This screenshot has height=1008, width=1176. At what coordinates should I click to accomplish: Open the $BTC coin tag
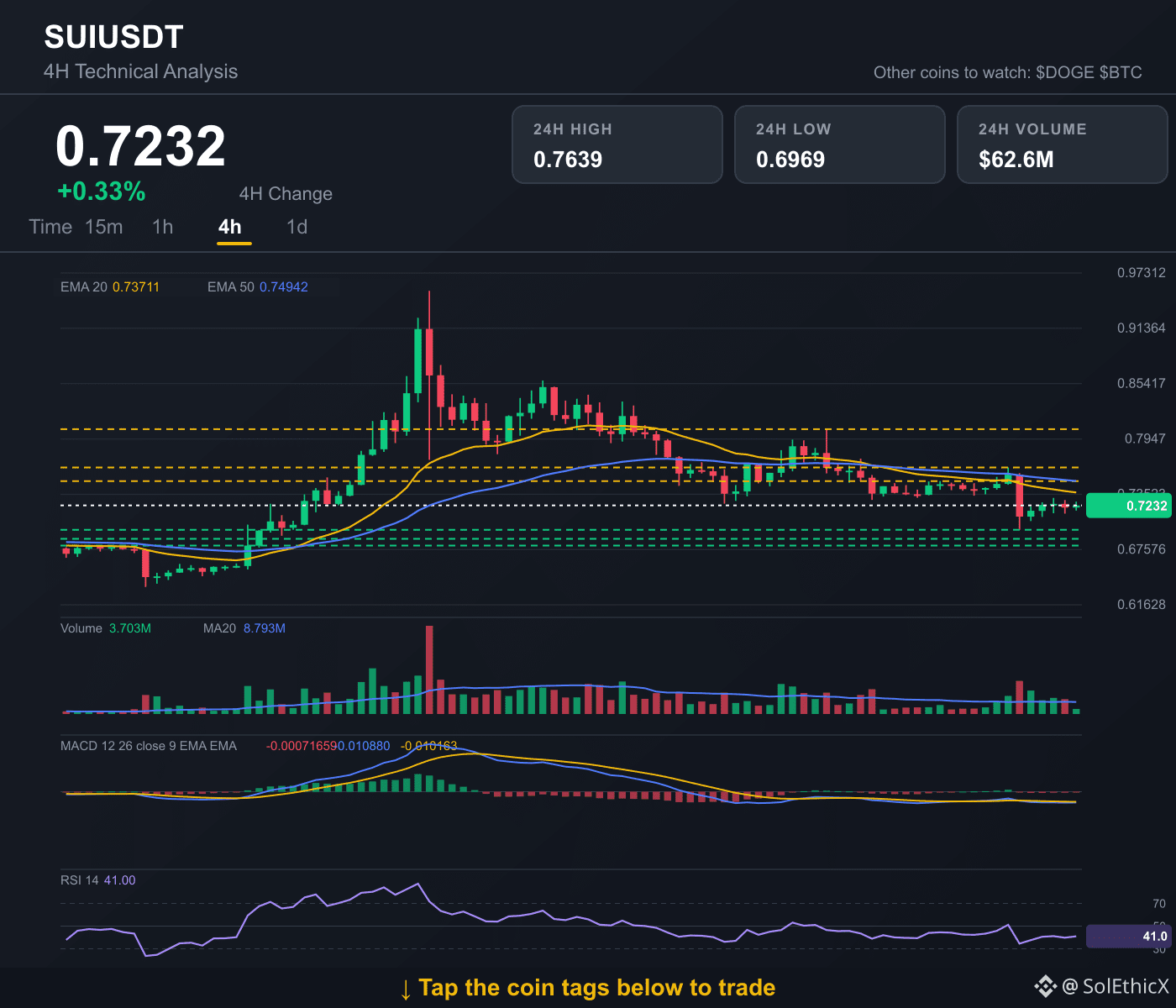click(1121, 72)
